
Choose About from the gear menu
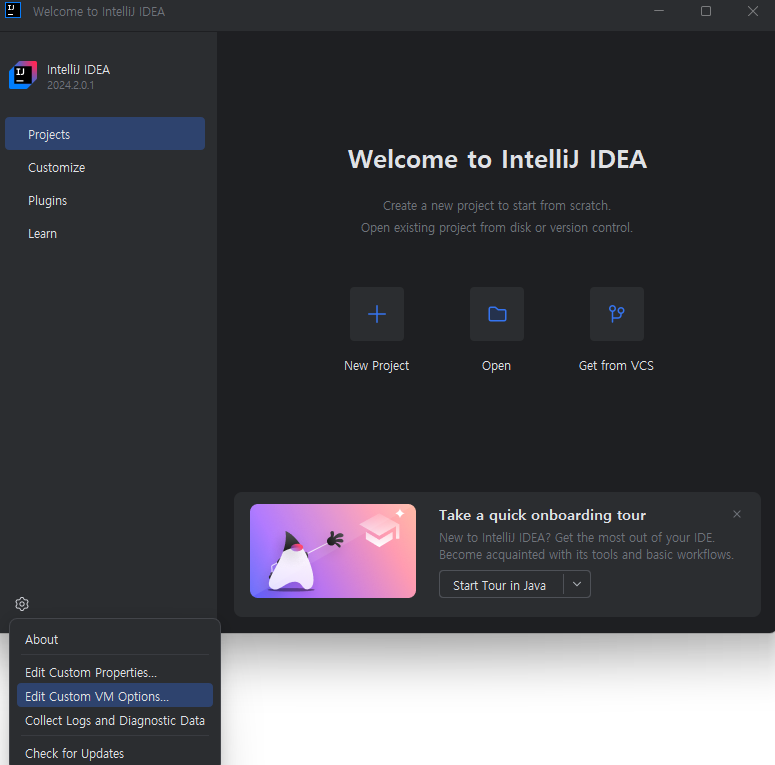[x=115, y=639]
